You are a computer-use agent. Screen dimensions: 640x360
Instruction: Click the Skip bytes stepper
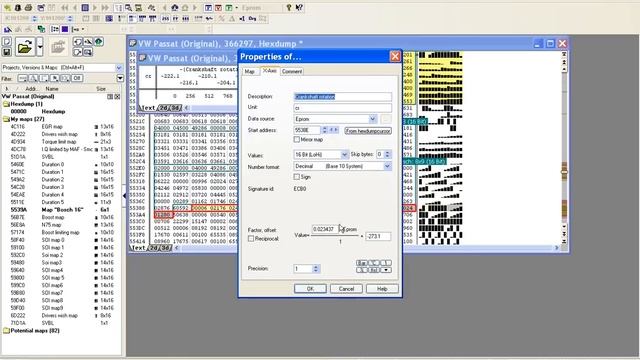coord(387,154)
